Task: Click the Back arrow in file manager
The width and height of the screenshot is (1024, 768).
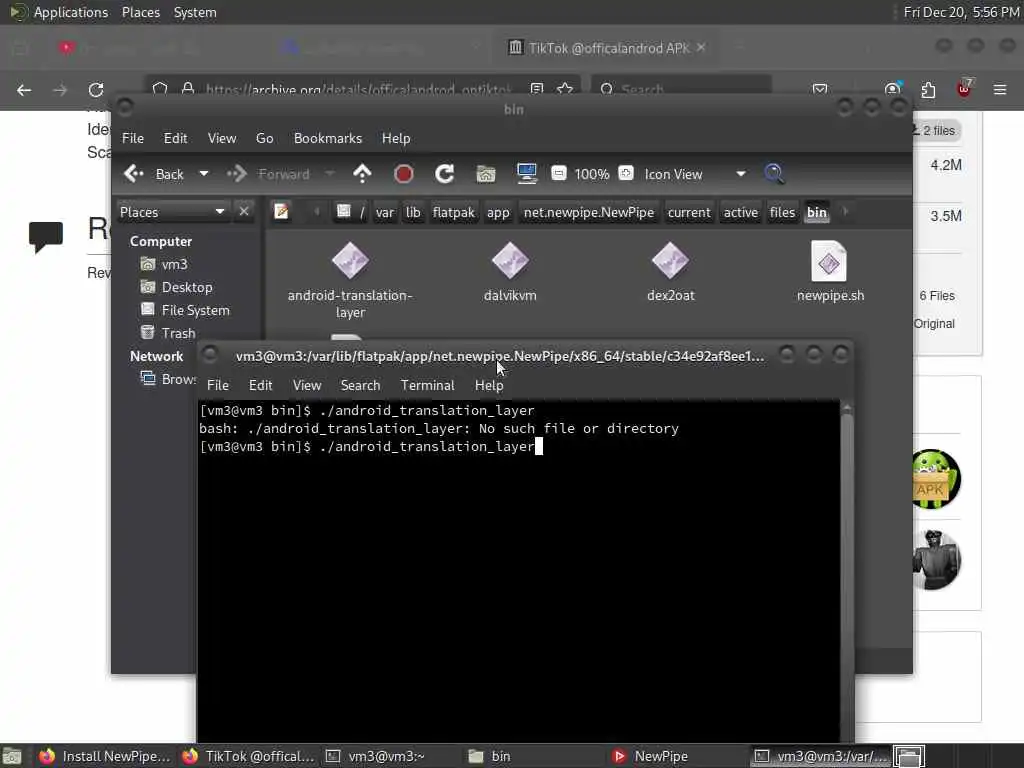Action: [x=154, y=174]
